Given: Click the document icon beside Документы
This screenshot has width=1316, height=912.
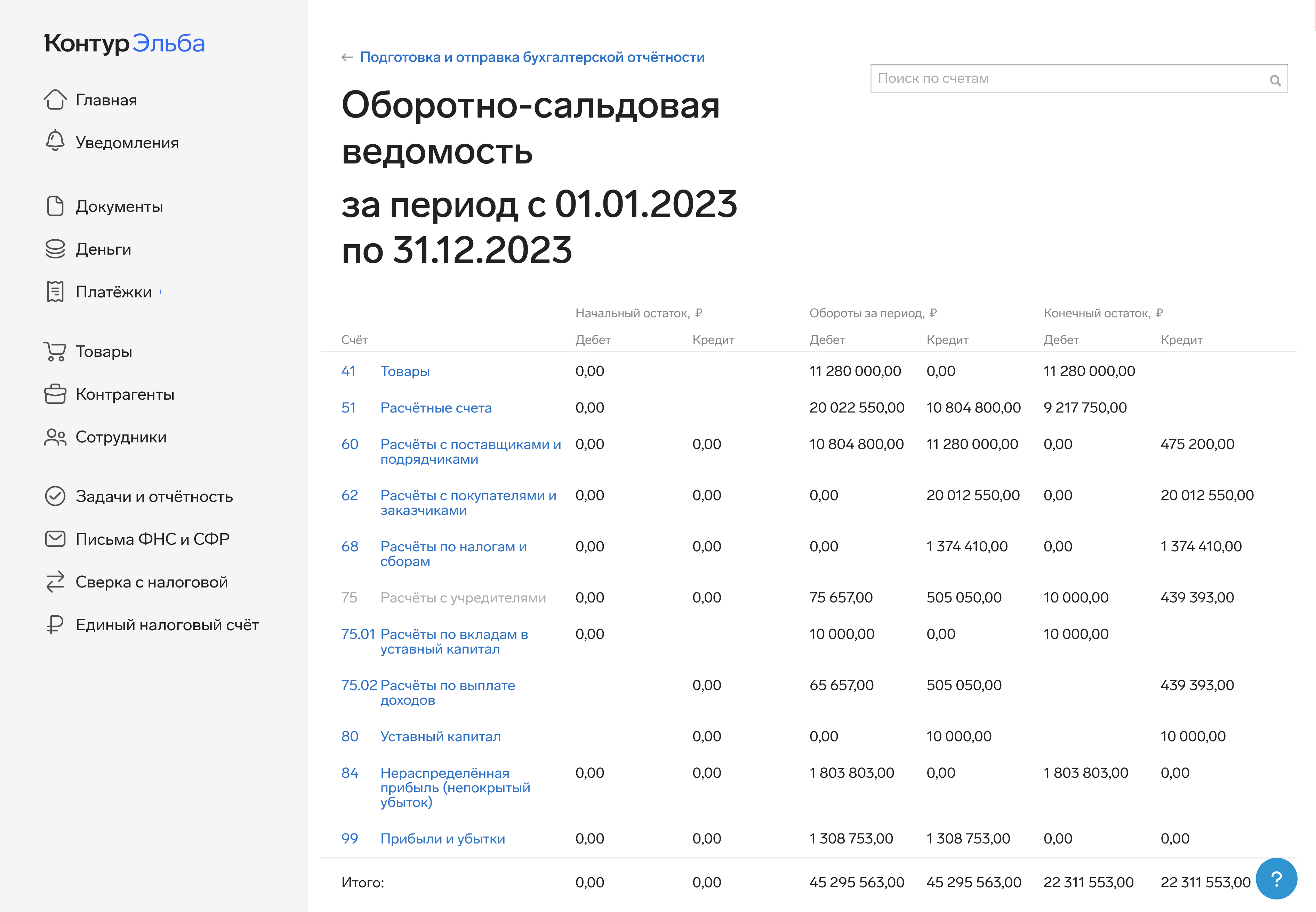Looking at the screenshot, I should pyautogui.click(x=55, y=206).
